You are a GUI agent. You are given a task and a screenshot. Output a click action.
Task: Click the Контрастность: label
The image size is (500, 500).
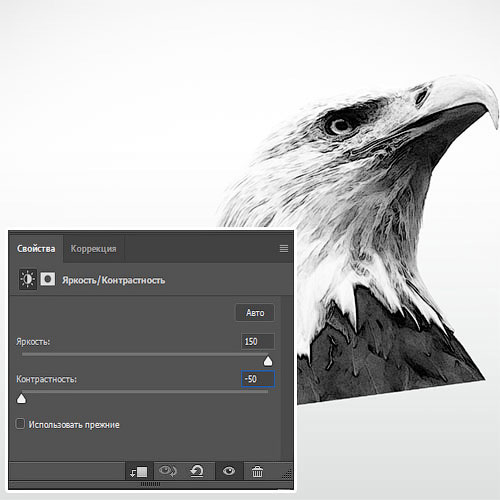(x=46, y=379)
